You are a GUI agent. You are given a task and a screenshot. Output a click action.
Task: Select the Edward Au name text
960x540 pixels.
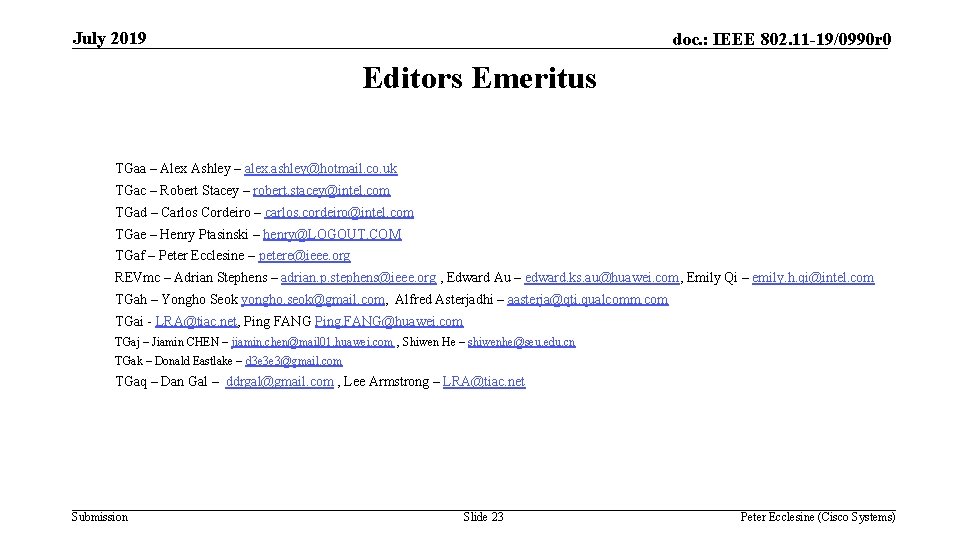click(479, 277)
